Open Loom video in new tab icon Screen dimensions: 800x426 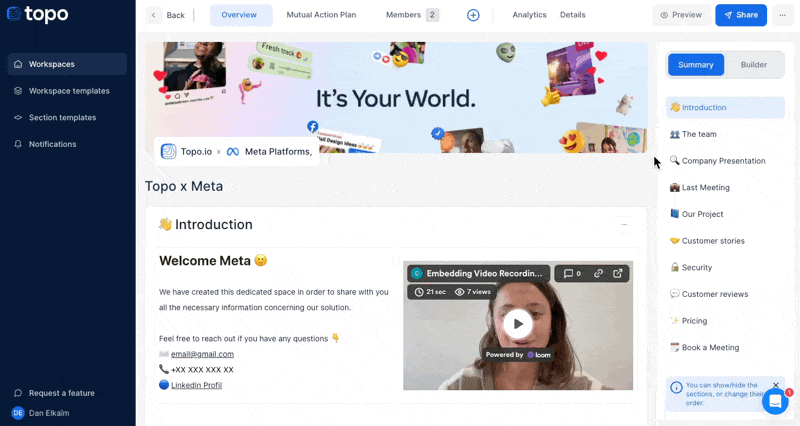point(618,273)
